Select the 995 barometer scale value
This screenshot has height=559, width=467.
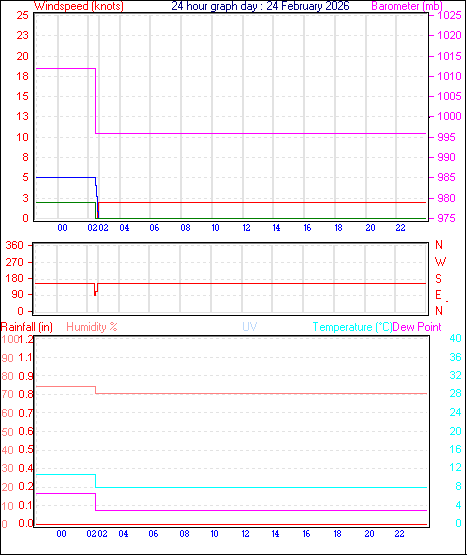446,137
